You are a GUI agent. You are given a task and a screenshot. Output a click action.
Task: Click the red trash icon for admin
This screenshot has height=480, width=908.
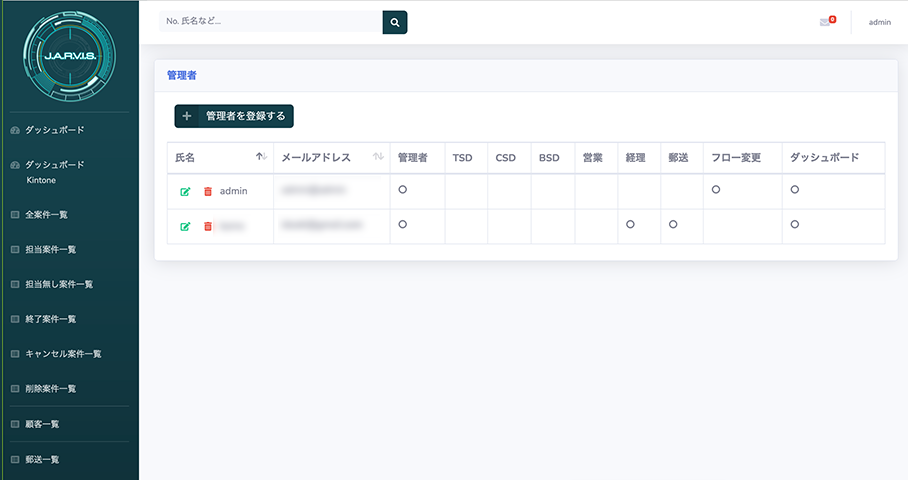(208, 191)
